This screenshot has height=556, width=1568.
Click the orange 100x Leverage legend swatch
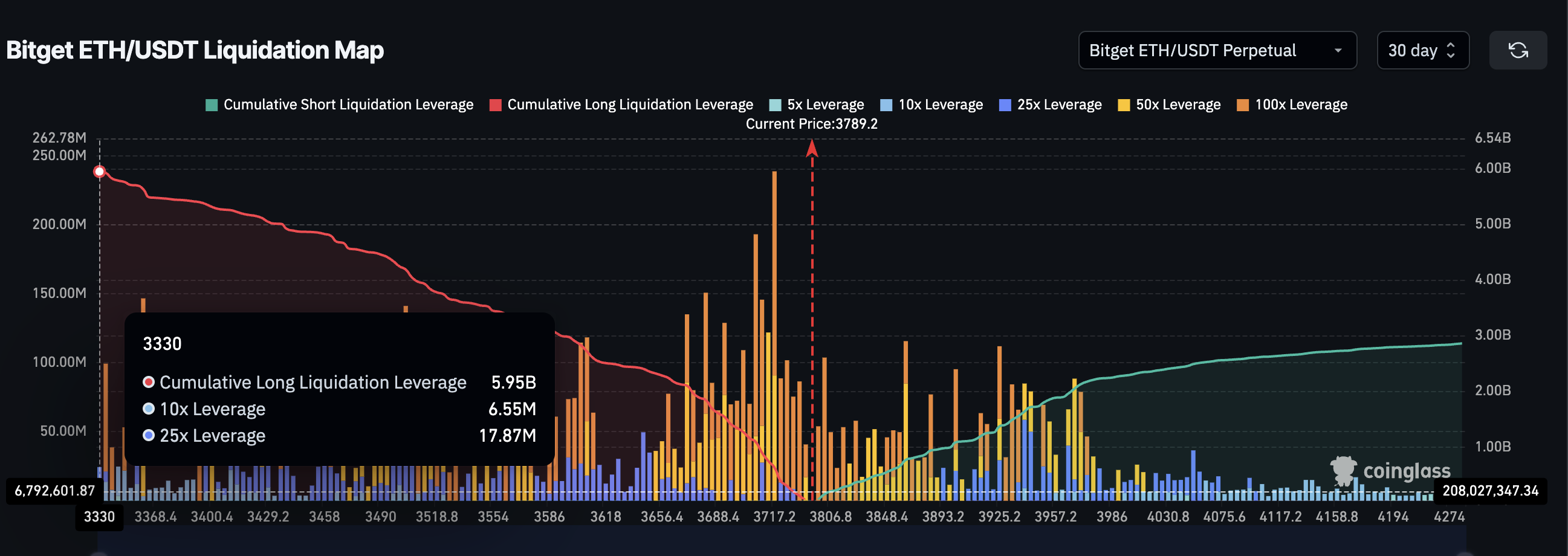pyautogui.click(x=1244, y=104)
